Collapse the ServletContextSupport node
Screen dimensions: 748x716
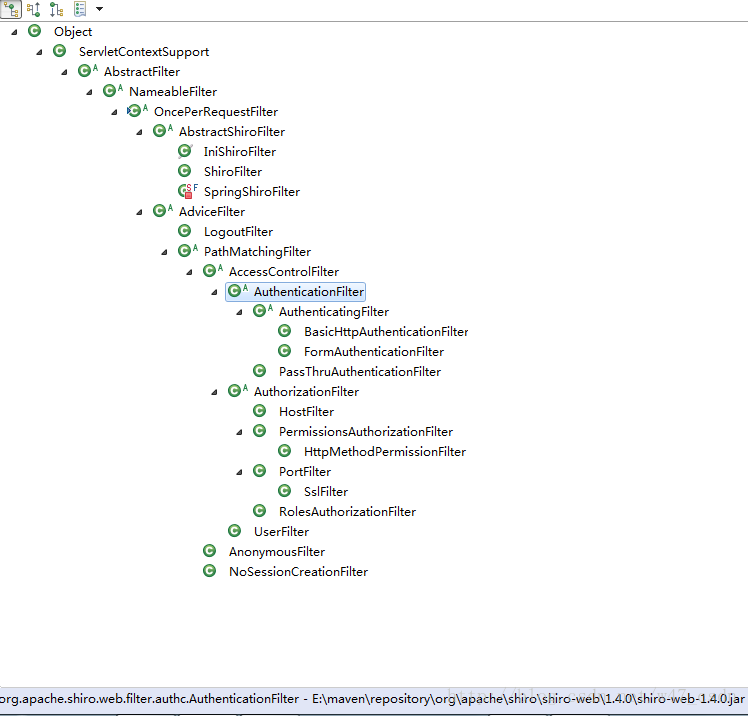[x=39, y=52]
